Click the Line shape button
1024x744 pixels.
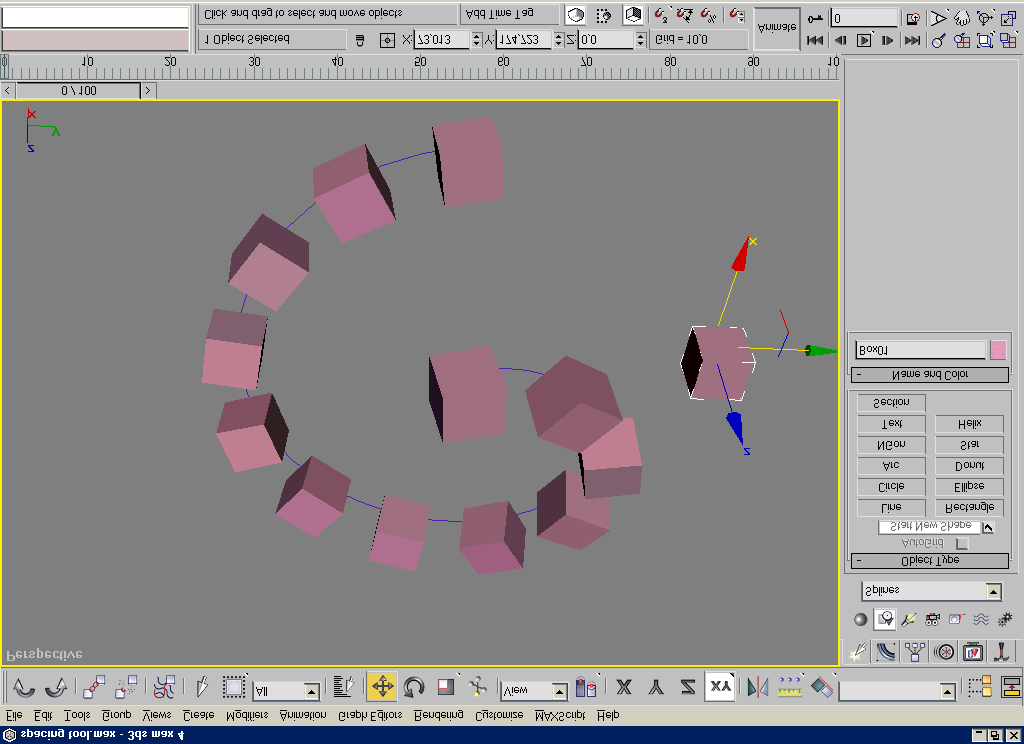[891, 508]
